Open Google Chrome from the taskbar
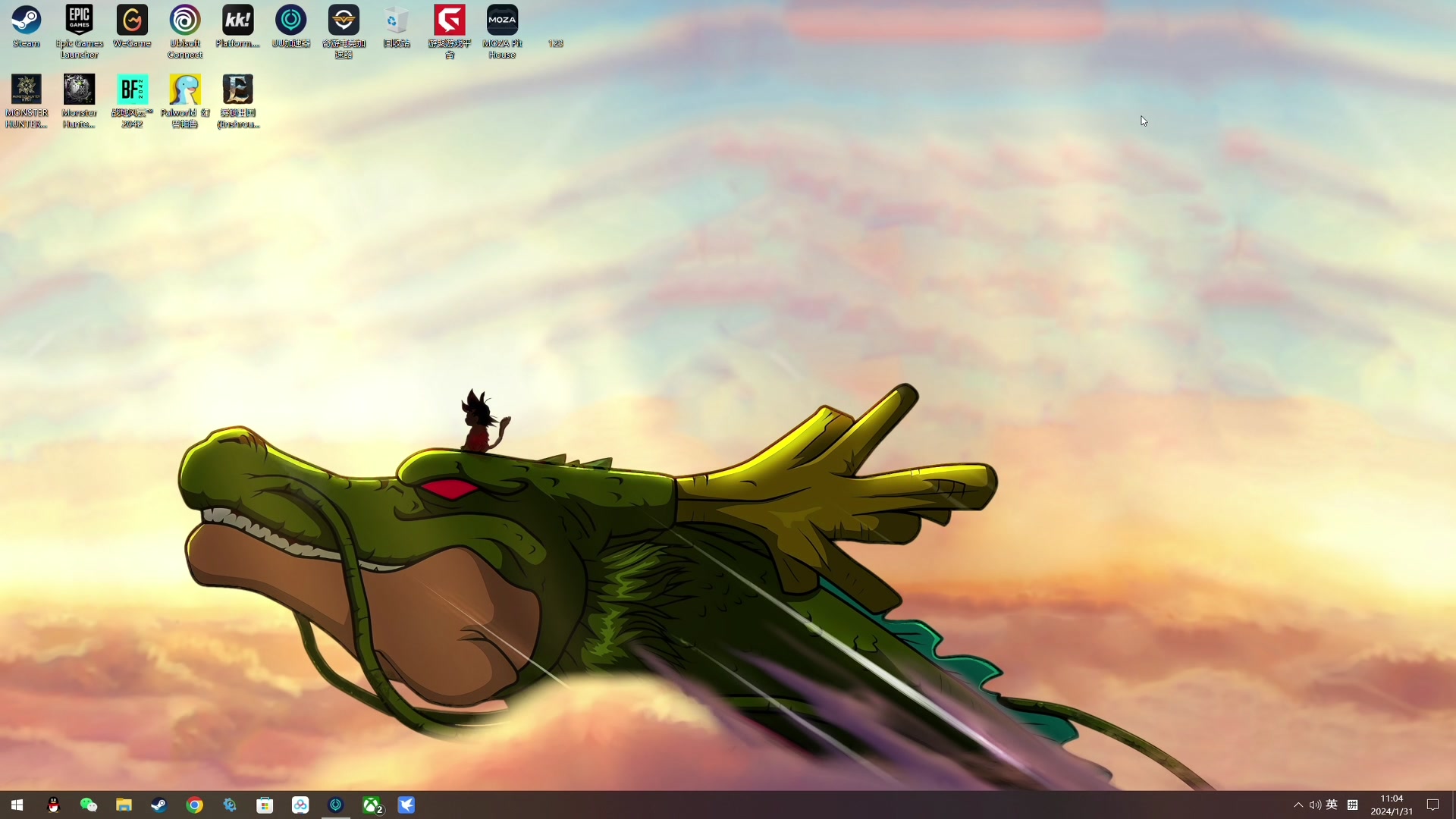The image size is (1456, 819). coord(194,805)
